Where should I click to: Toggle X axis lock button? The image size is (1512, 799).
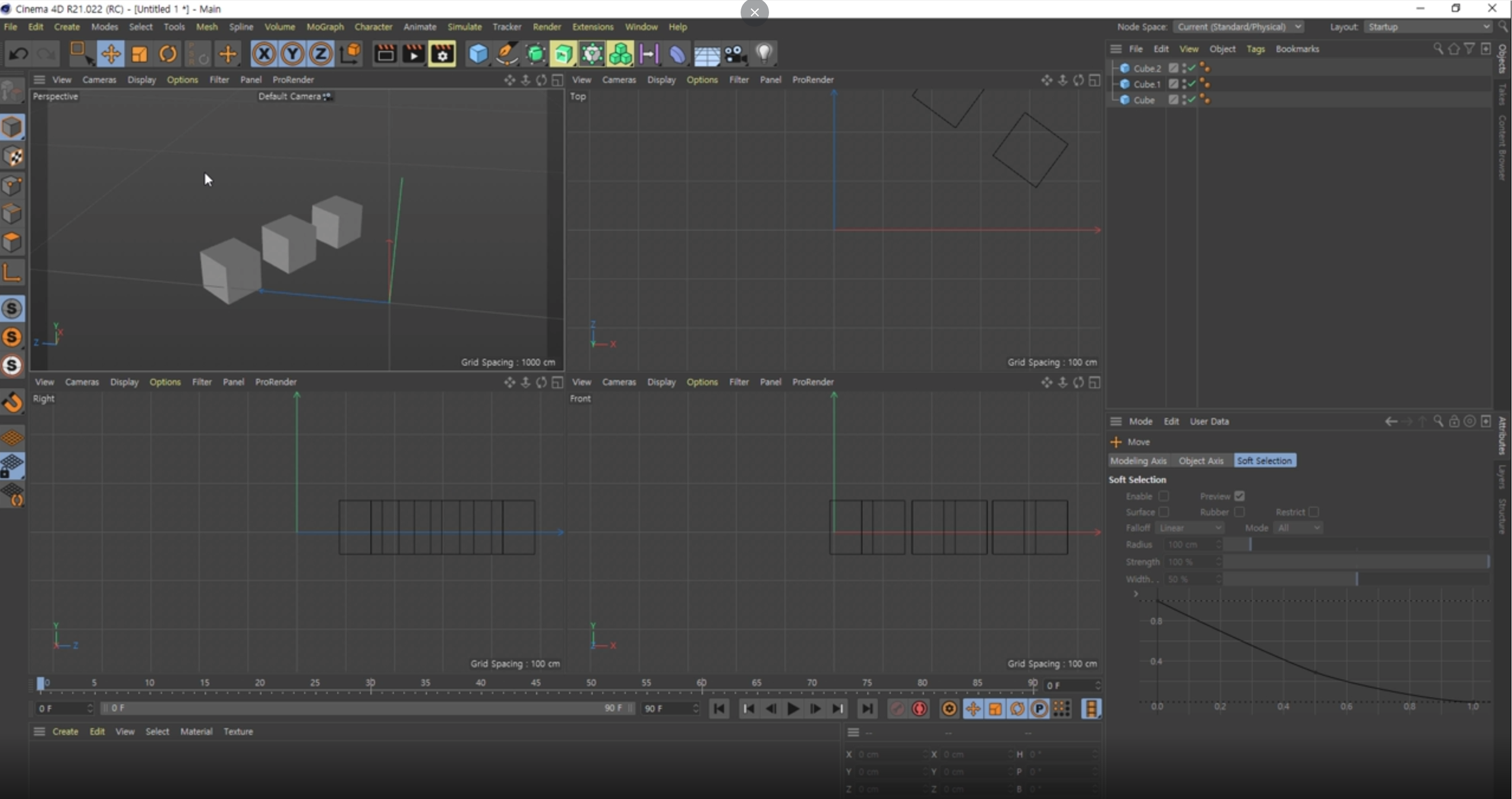264,54
